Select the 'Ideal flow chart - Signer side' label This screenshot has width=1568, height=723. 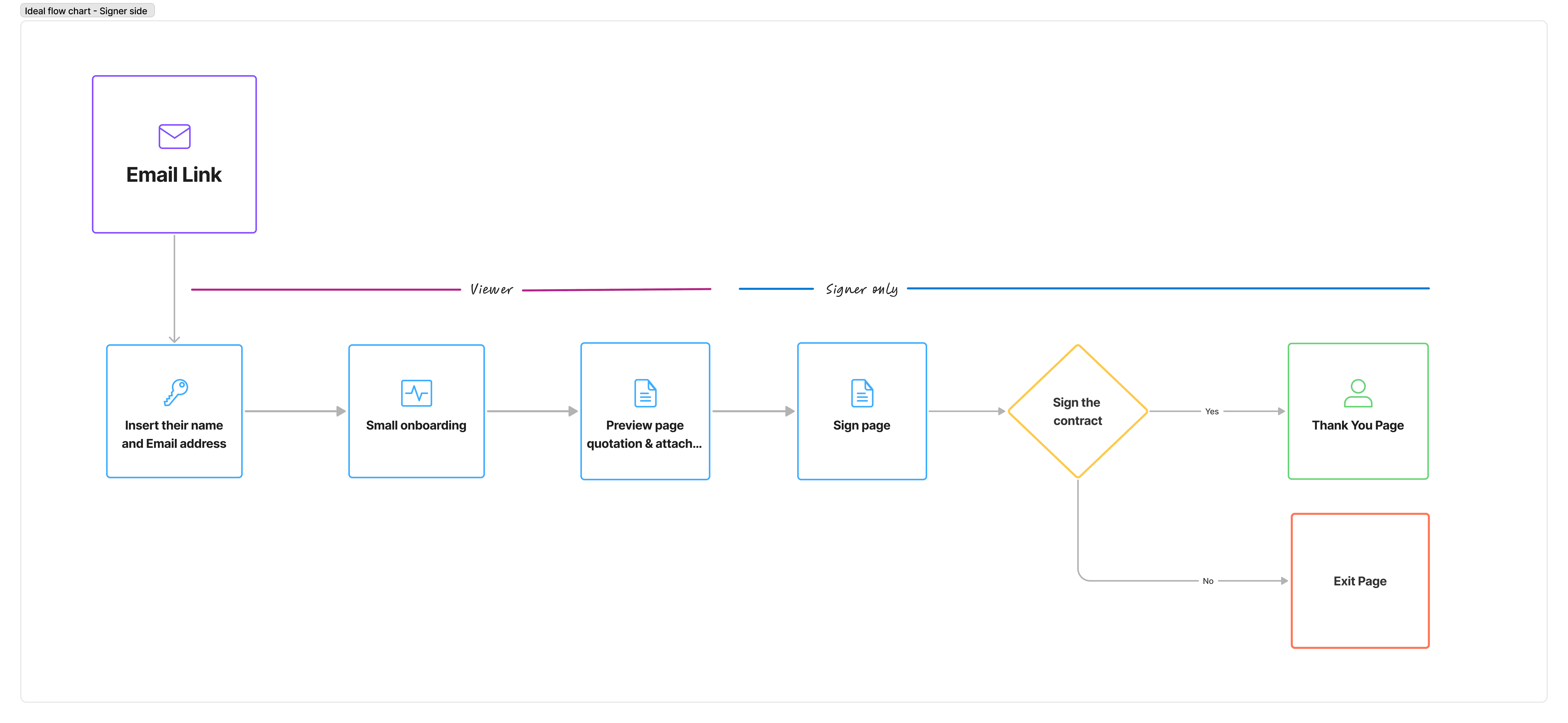click(x=86, y=11)
